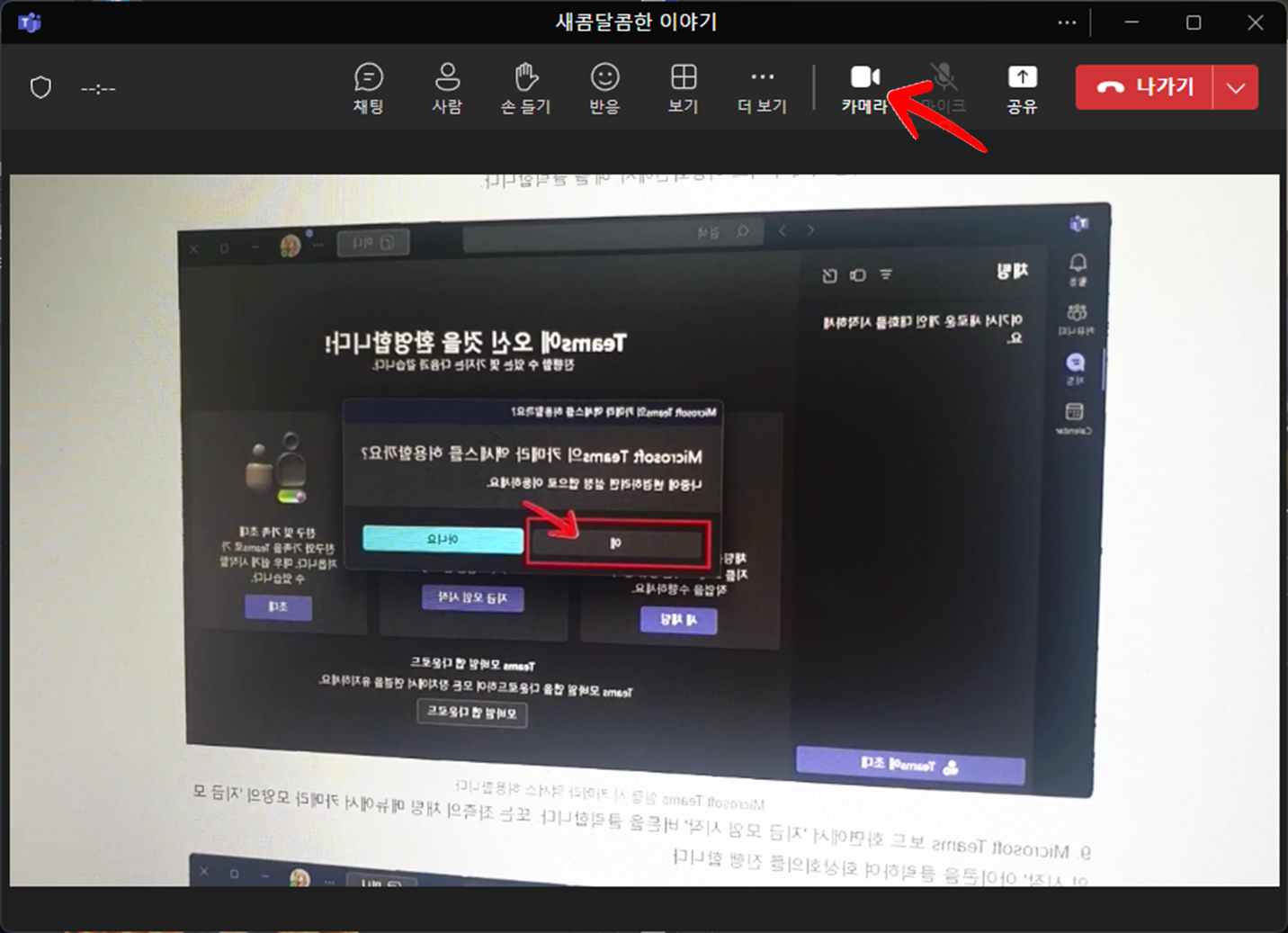Screen dimensions: 1288x933
Task: Toggle the camera (카메라) off
Action: pos(865,88)
